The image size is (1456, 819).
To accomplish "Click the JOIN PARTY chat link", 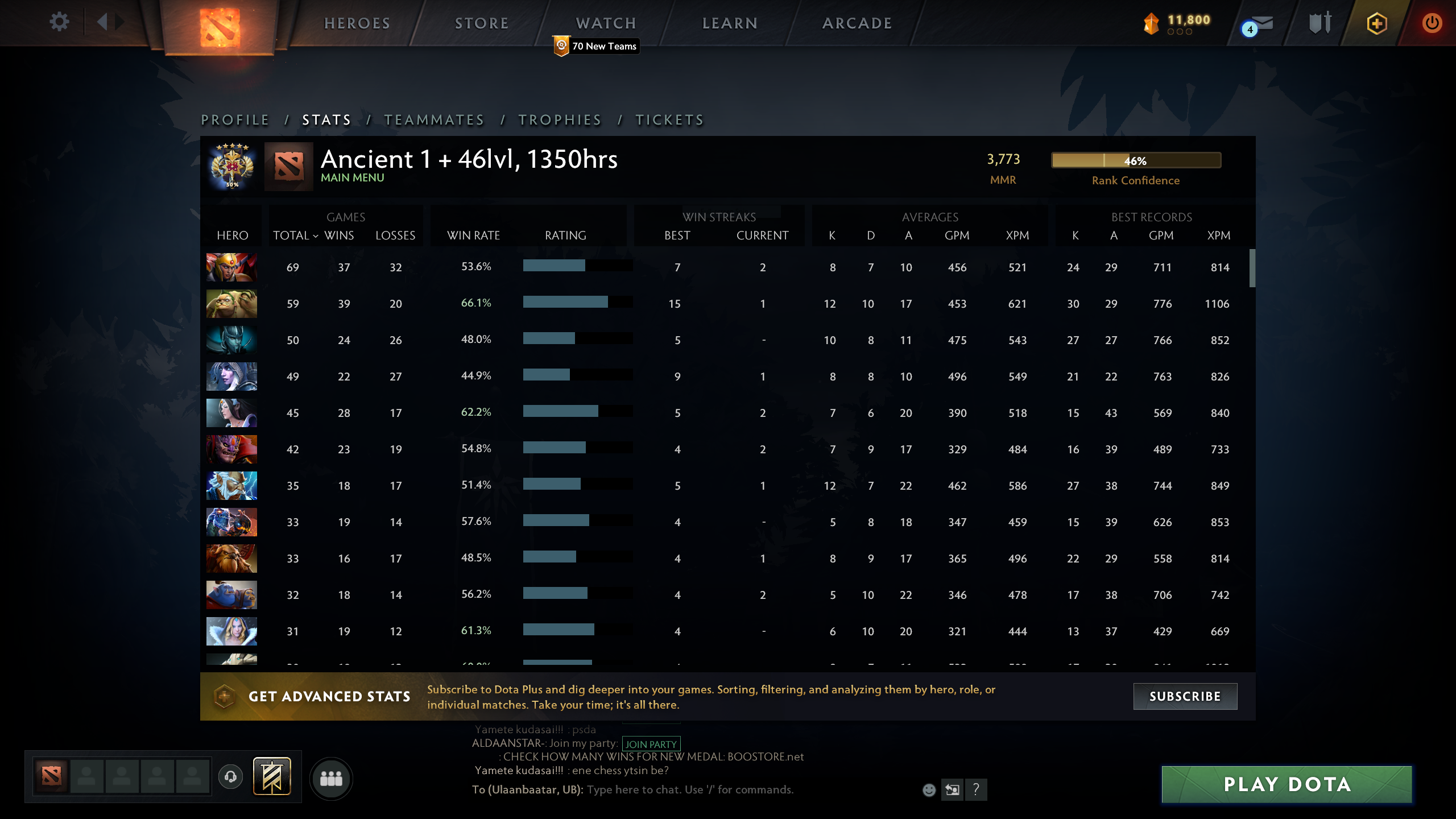I will (x=650, y=744).
